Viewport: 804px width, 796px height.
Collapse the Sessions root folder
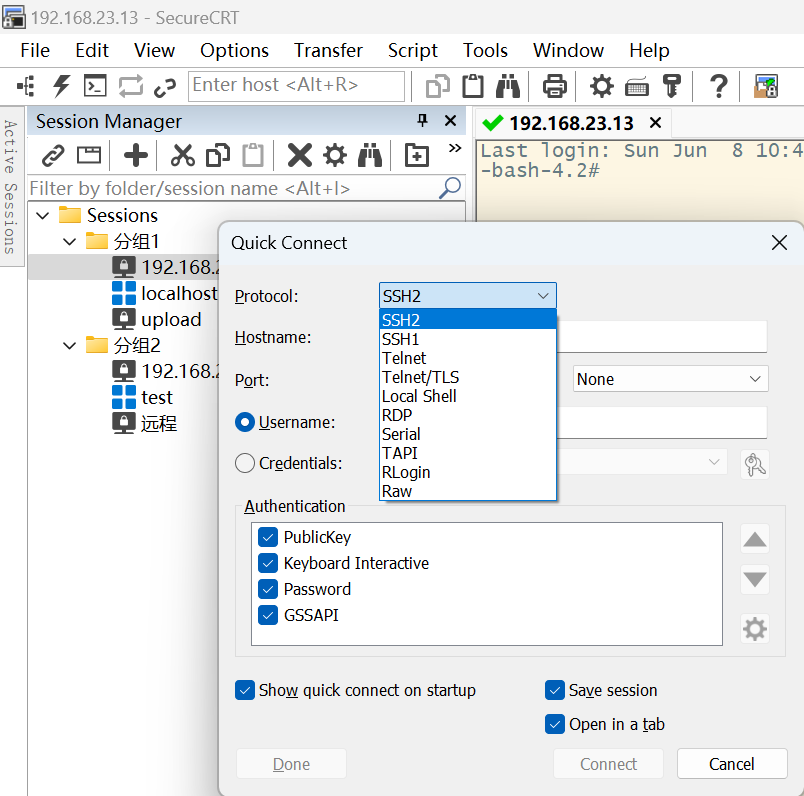[x=43, y=215]
